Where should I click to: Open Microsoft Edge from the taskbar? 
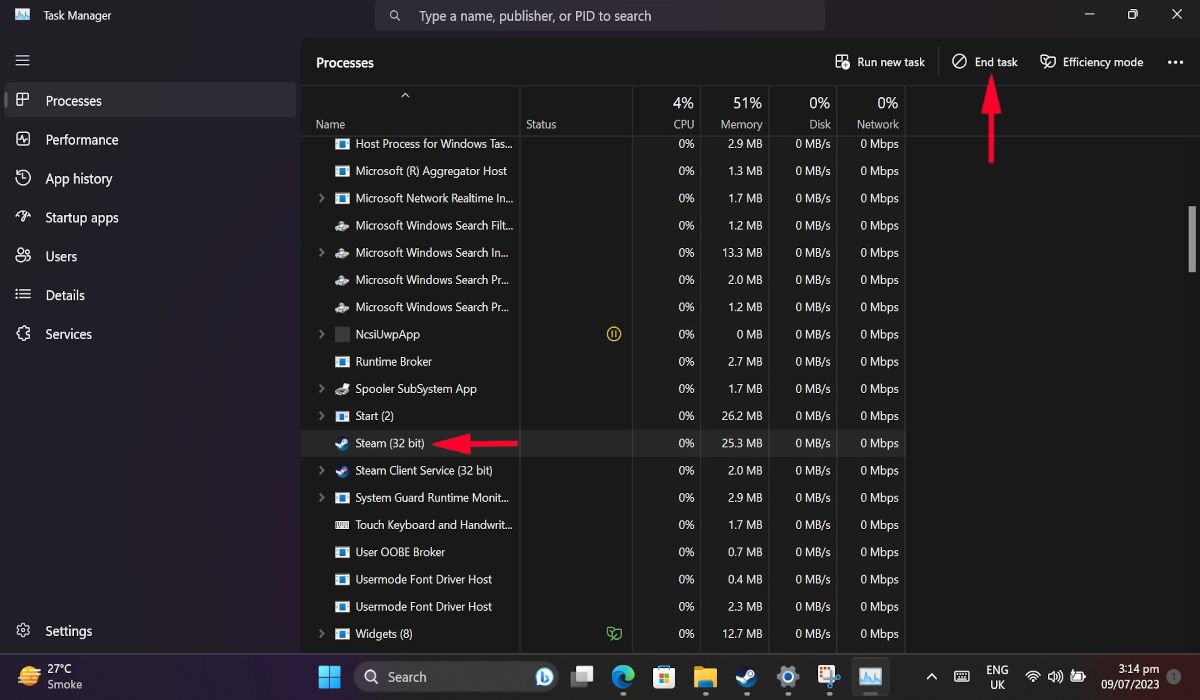click(623, 677)
